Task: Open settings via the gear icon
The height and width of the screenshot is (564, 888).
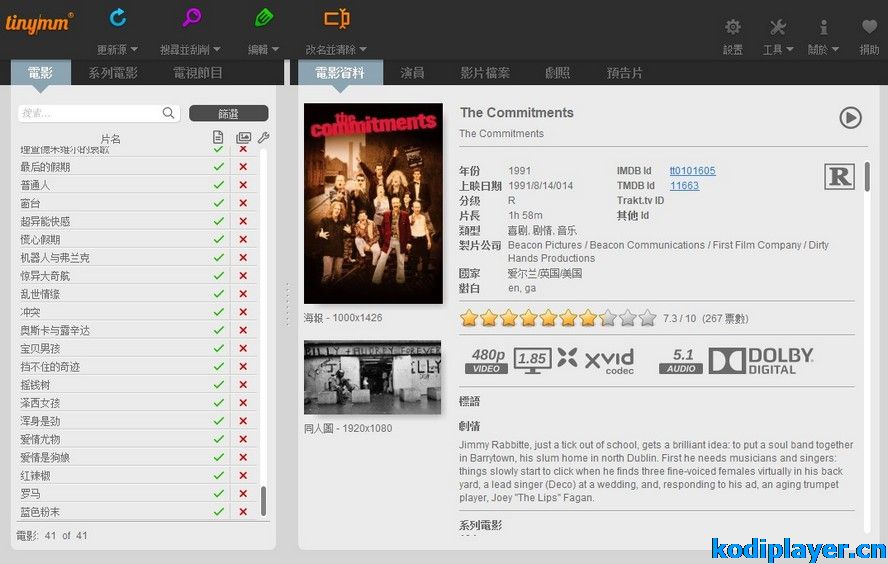Action: pos(733,27)
